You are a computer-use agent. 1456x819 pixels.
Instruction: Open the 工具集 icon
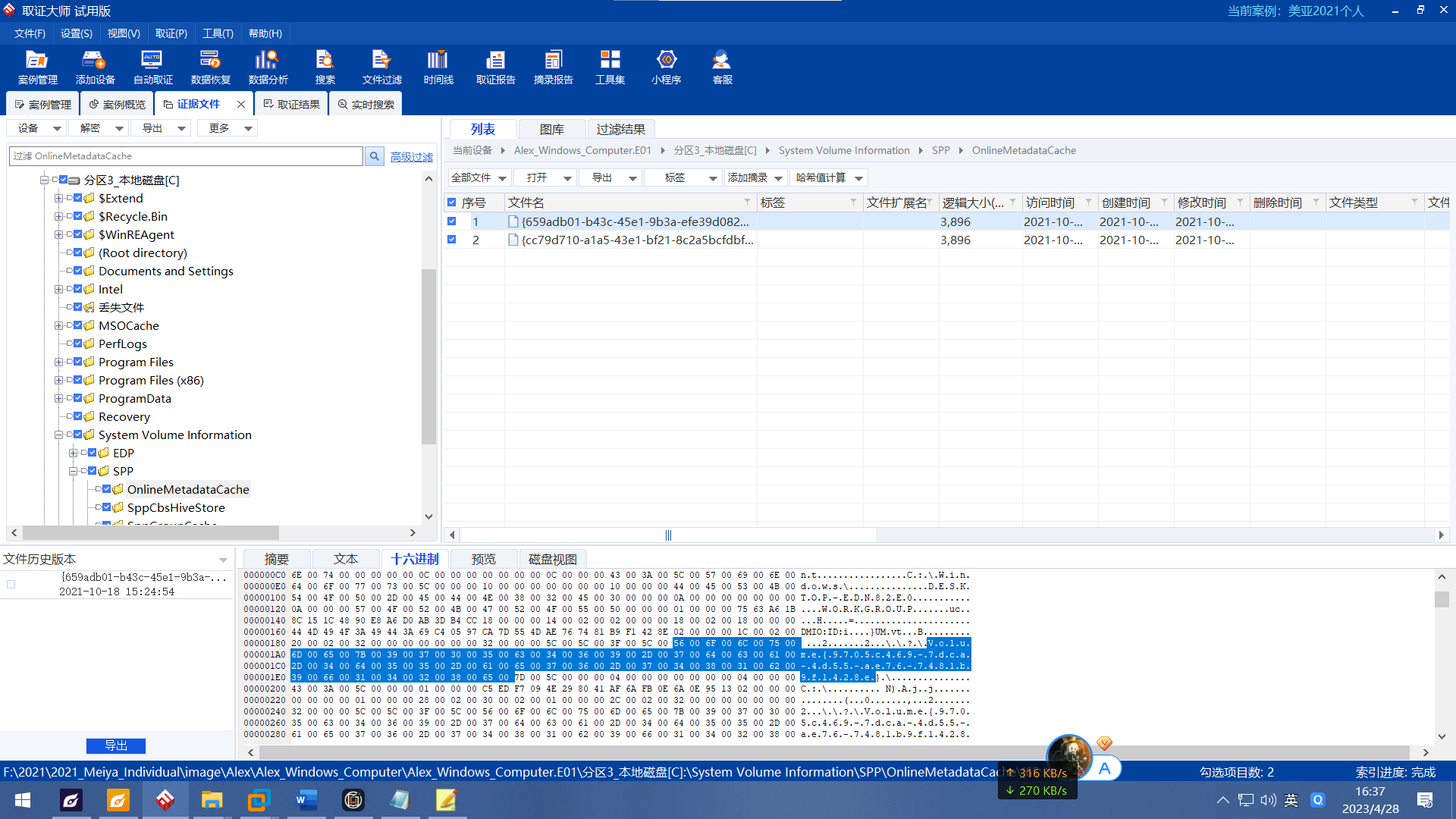[x=610, y=67]
